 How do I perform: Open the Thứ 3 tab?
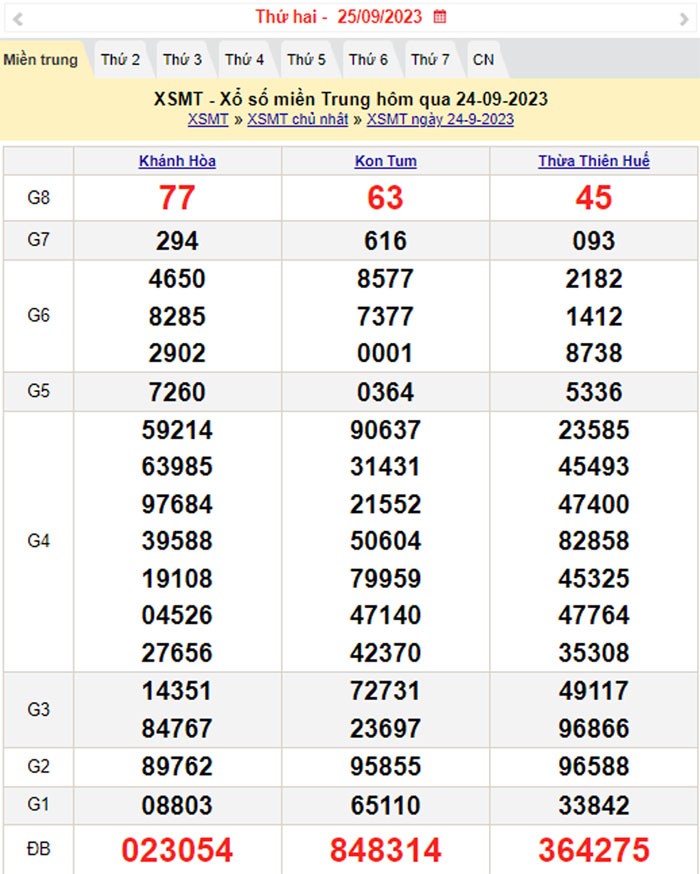(x=183, y=60)
